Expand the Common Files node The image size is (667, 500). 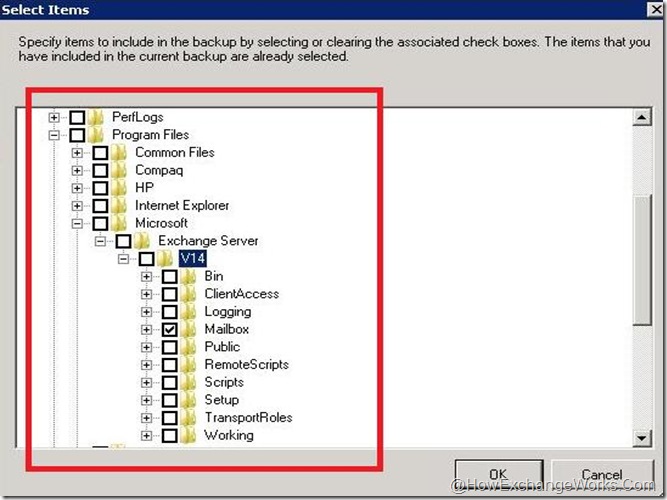coord(77,153)
